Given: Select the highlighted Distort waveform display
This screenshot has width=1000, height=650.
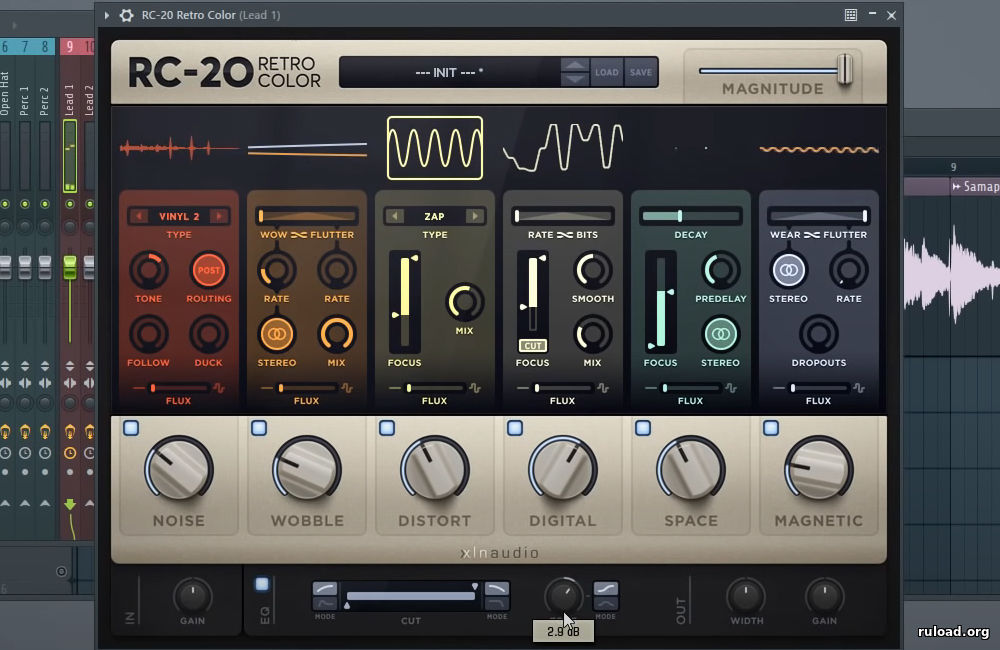Looking at the screenshot, I should tap(435, 148).
